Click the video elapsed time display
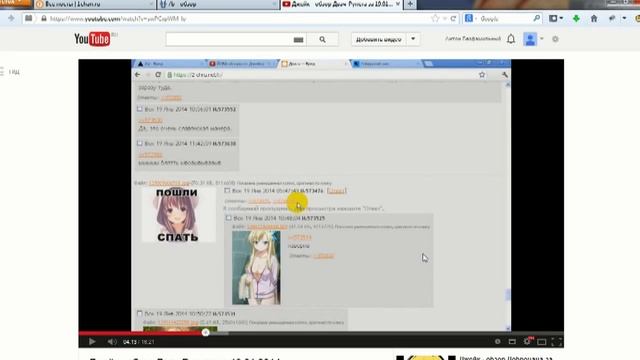The width and height of the screenshot is (640, 360). (130, 342)
